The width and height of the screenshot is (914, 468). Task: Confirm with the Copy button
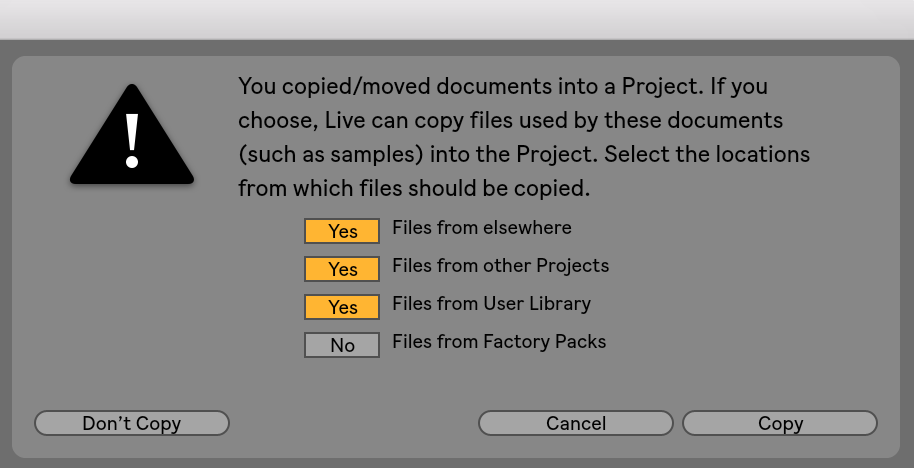(780, 423)
